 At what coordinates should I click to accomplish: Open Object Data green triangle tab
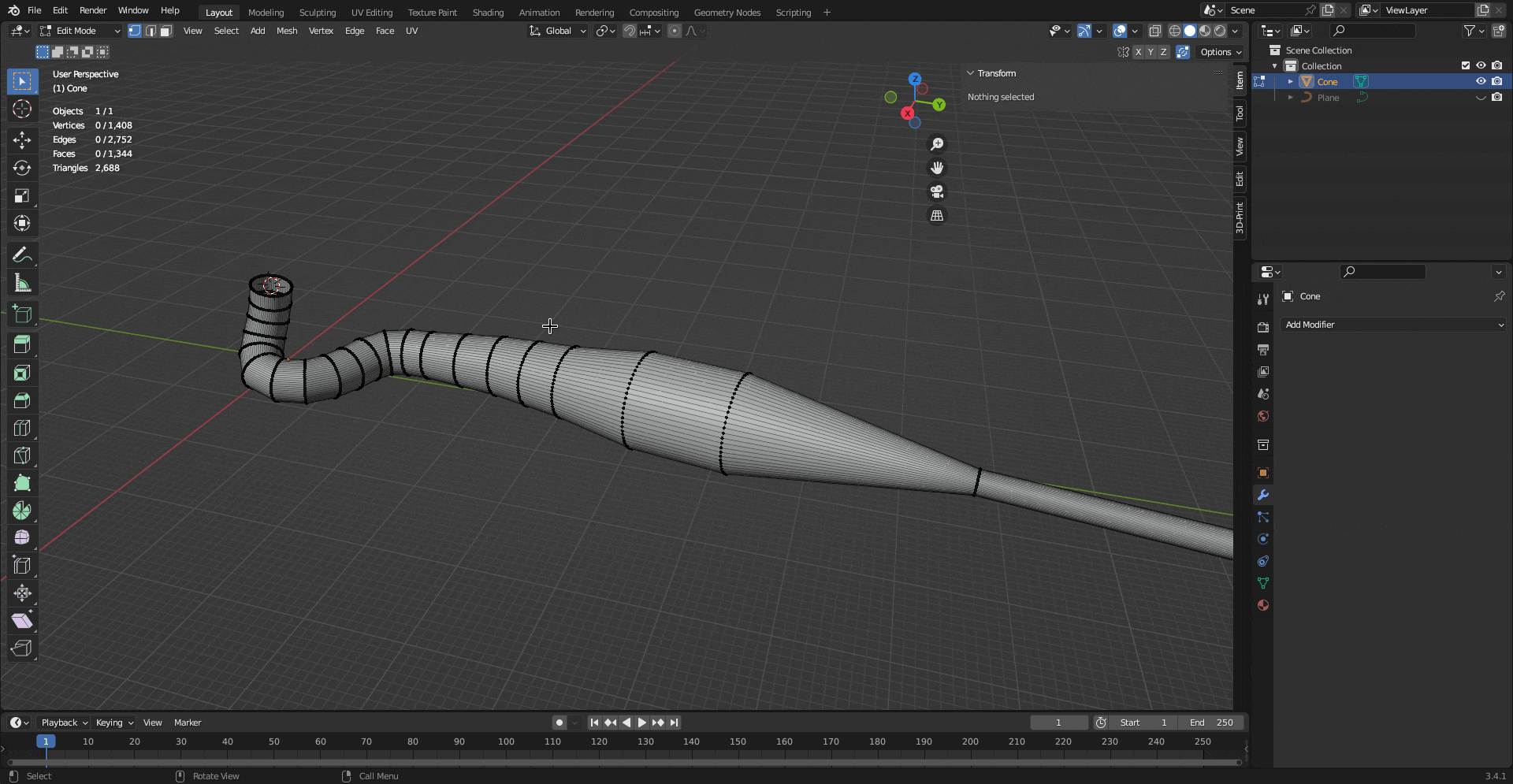pyautogui.click(x=1263, y=583)
